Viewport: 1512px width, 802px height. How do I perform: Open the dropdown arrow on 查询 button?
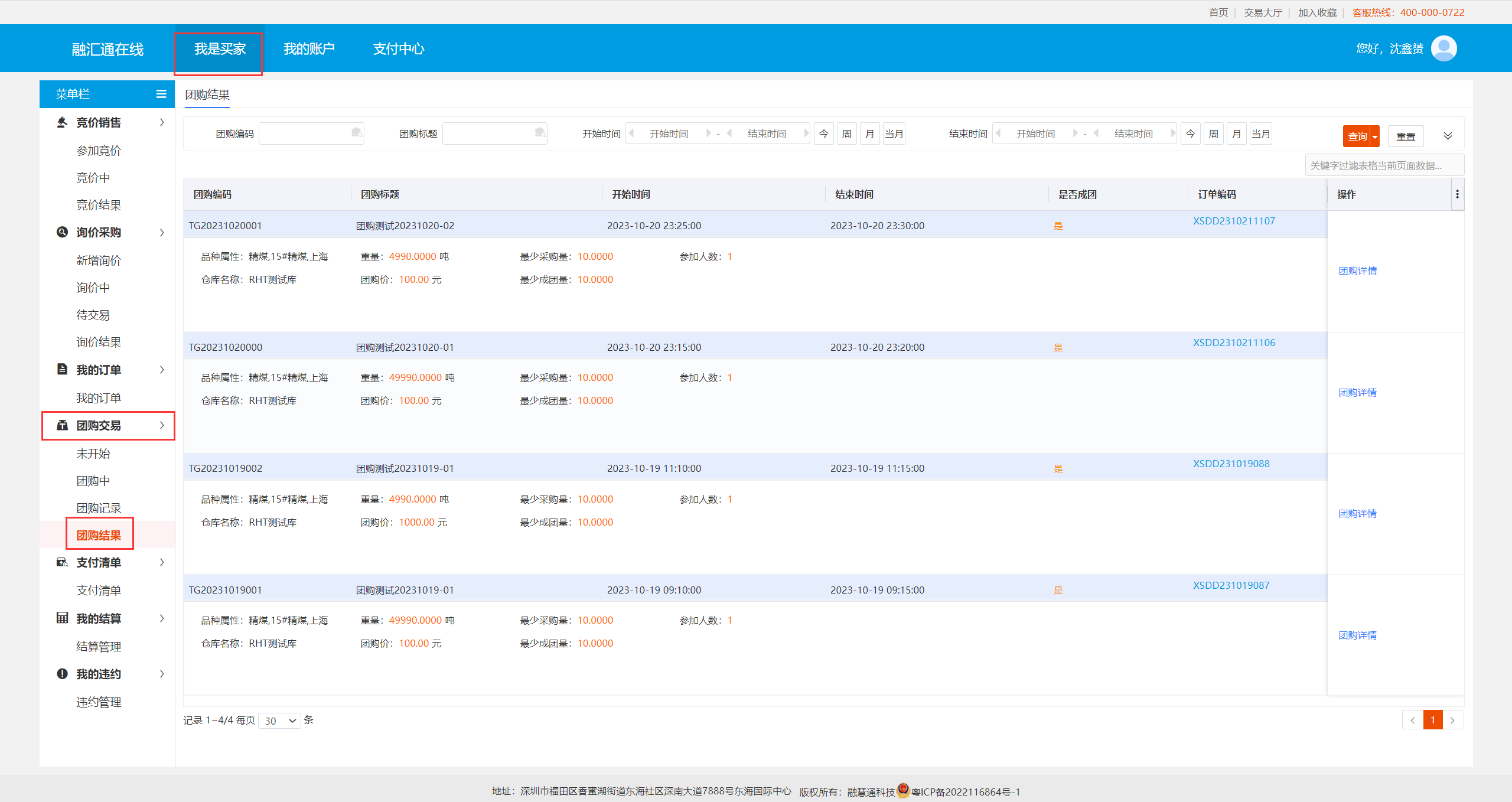click(x=1375, y=136)
